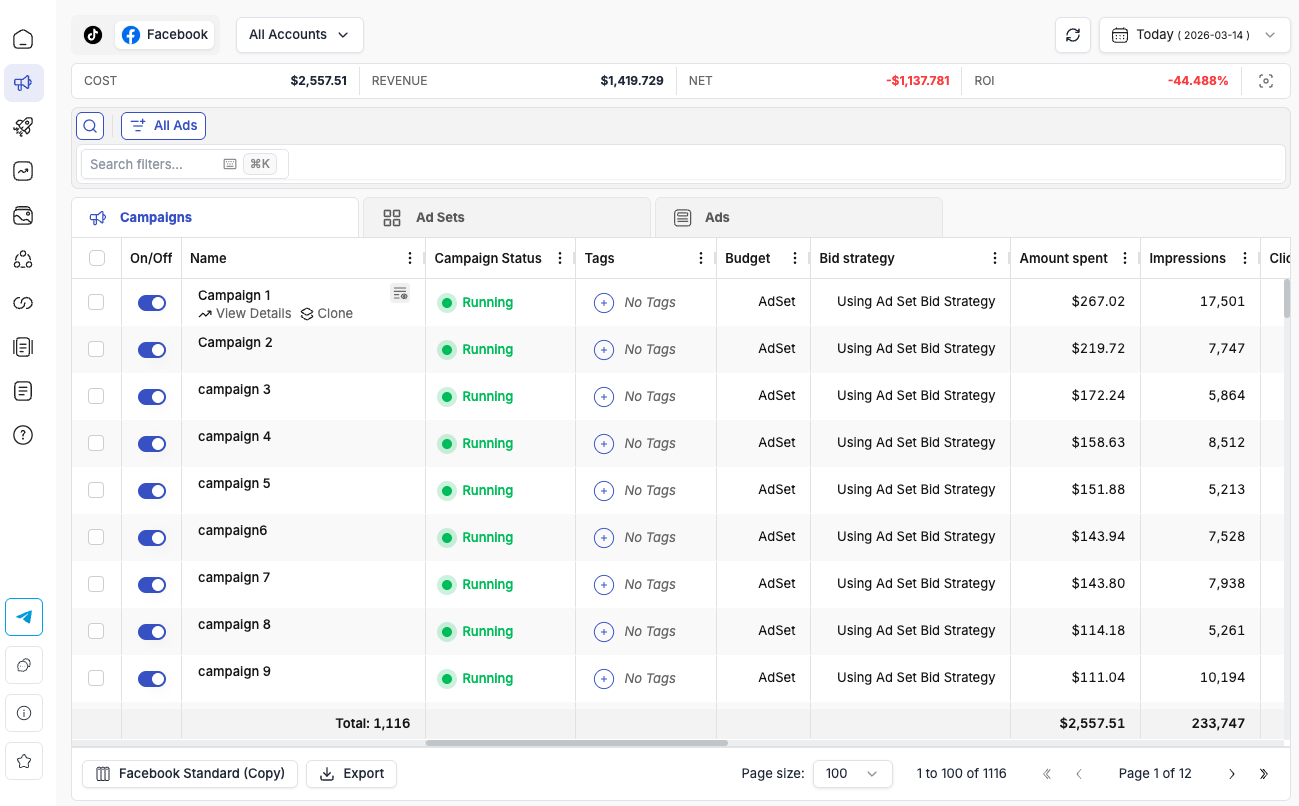Image resolution: width=1299 pixels, height=806 pixels.
Task: Click the refresh data icon
Action: pyautogui.click(x=1073, y=35)
